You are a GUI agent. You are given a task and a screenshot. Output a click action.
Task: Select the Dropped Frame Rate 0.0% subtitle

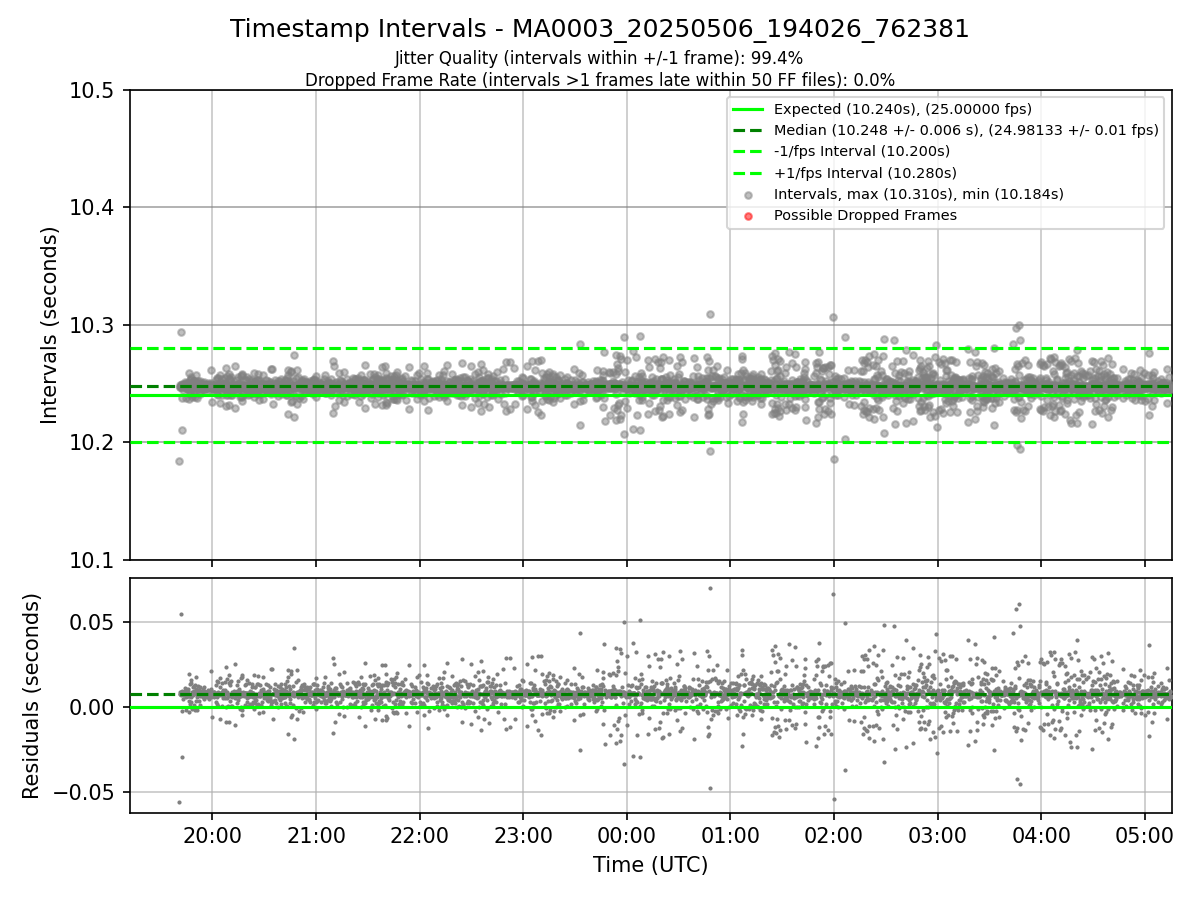pos(600,80)
